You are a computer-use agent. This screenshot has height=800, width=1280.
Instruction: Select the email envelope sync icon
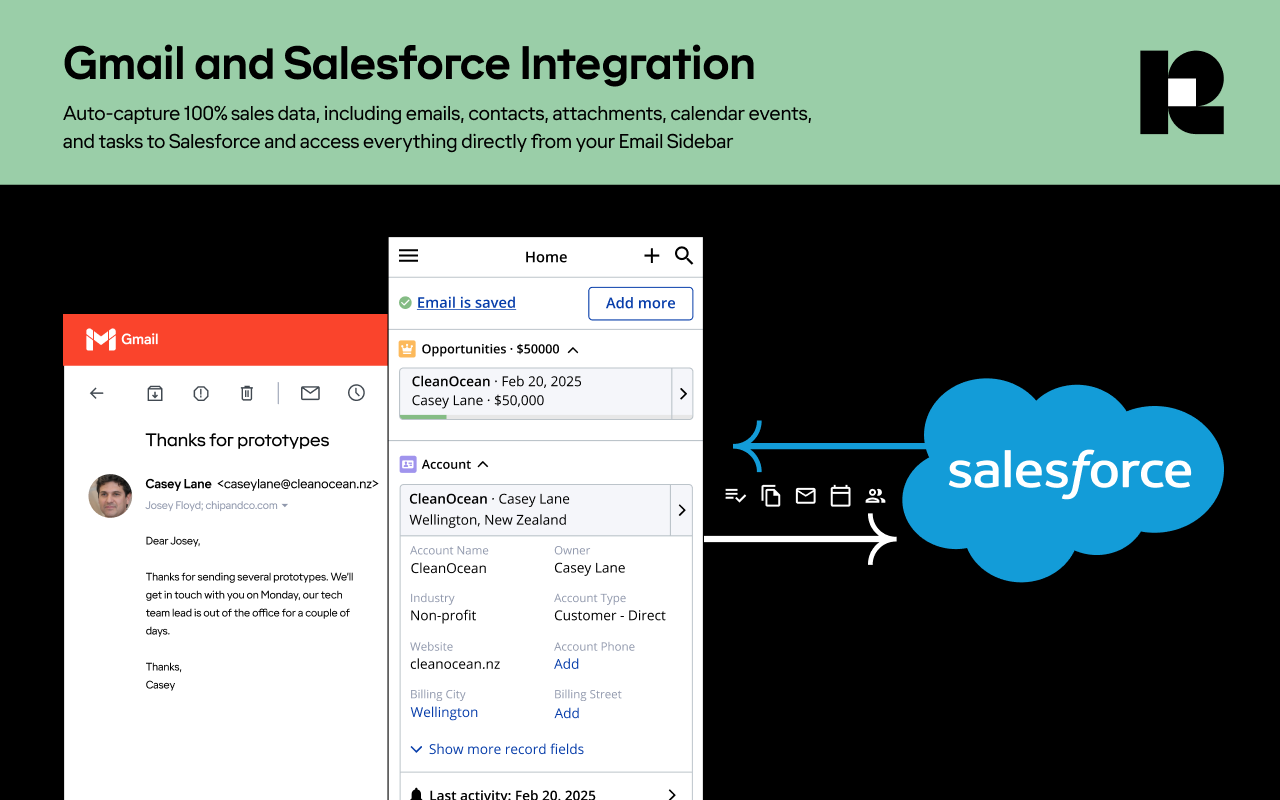tap(805, 495)
